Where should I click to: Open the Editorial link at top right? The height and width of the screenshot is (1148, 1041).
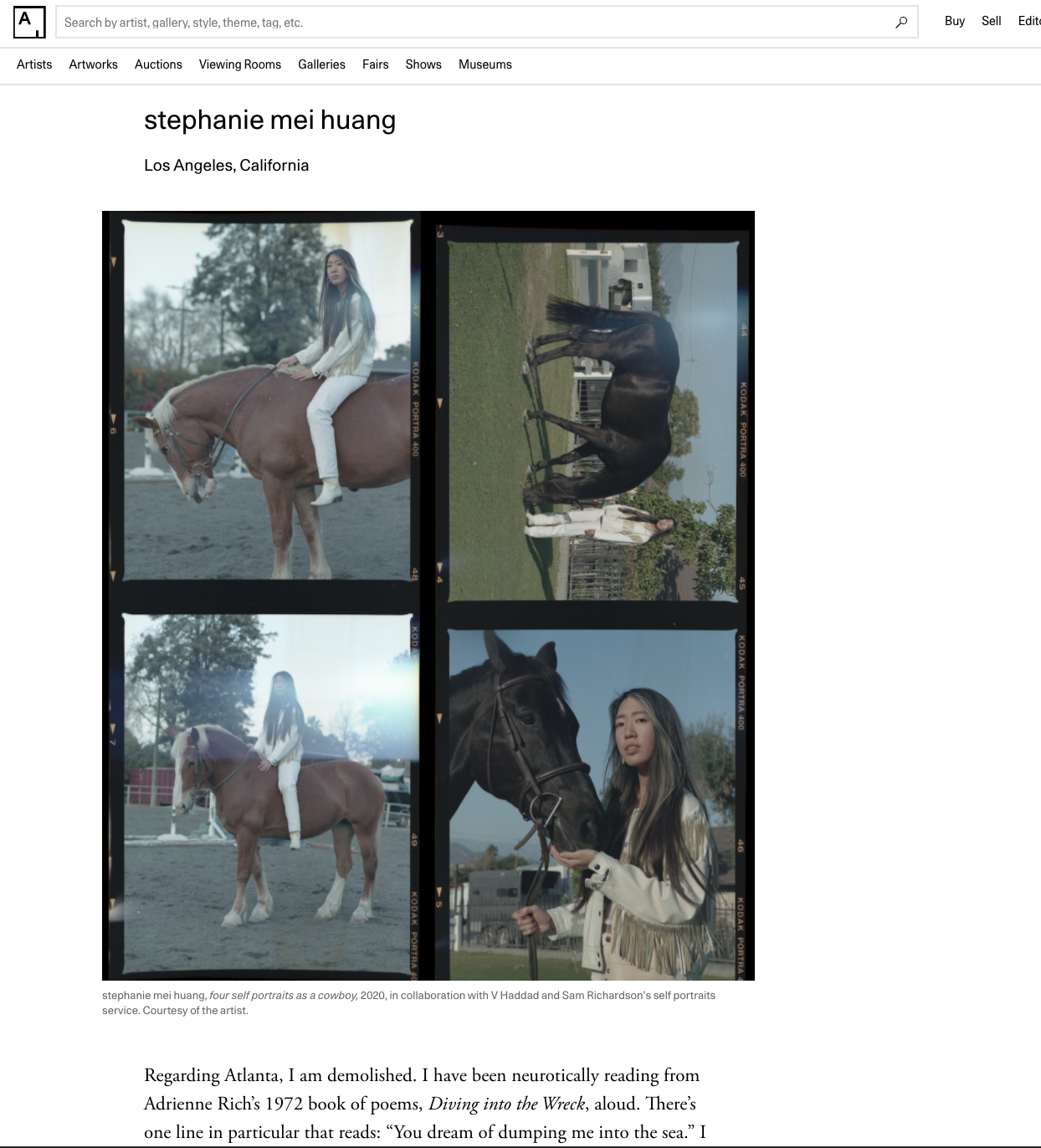[1029, 21]
